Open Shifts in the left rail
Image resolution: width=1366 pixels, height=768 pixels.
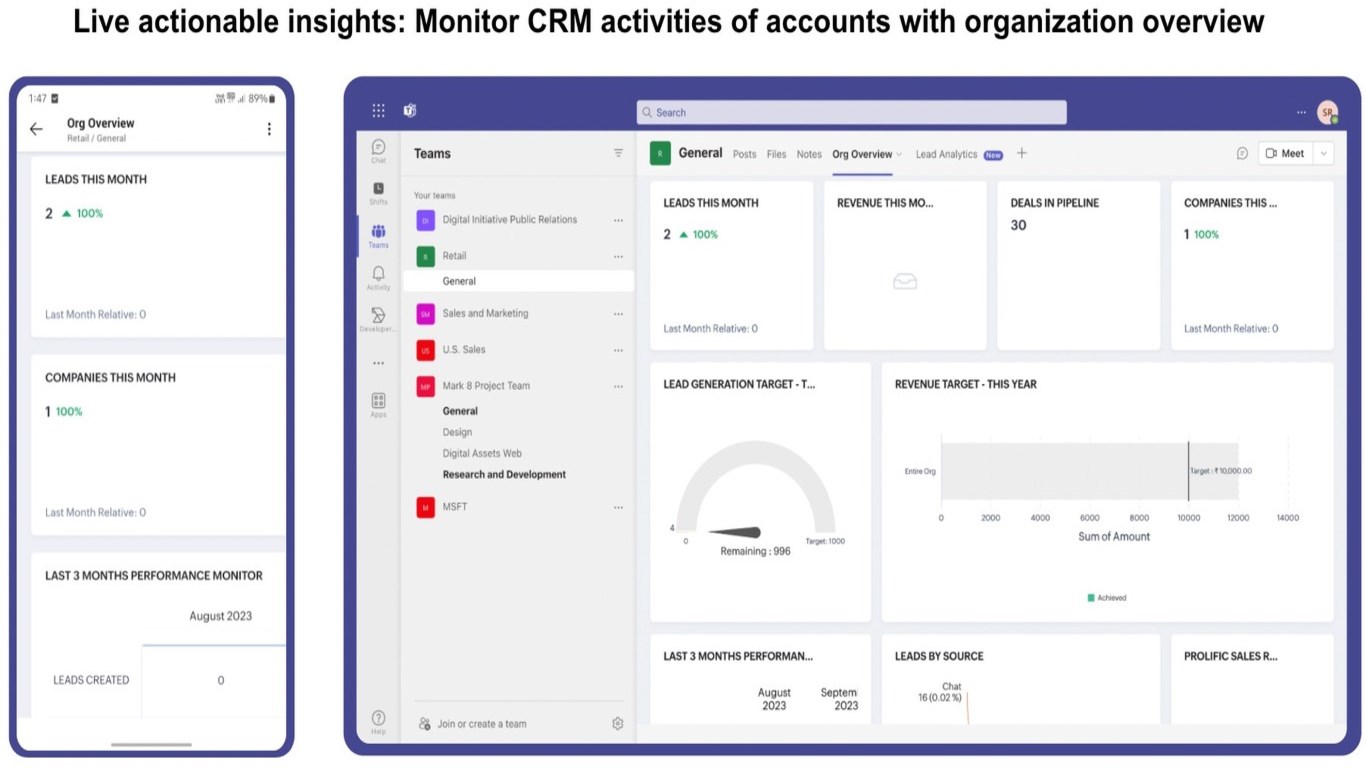[378, 193]
